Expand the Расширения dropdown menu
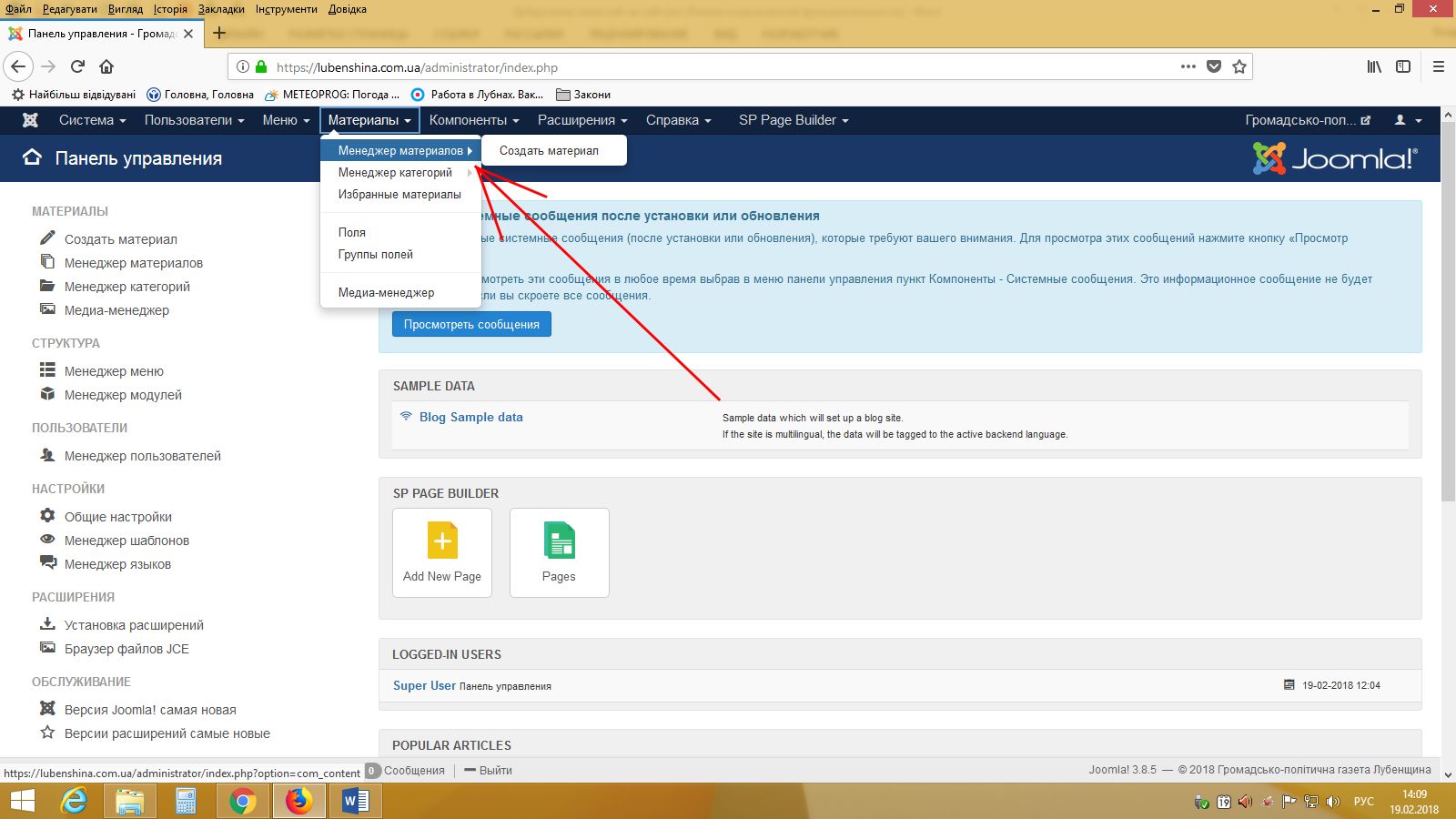The width and height of the screenshot is (1456, 819). click(582, 120)
